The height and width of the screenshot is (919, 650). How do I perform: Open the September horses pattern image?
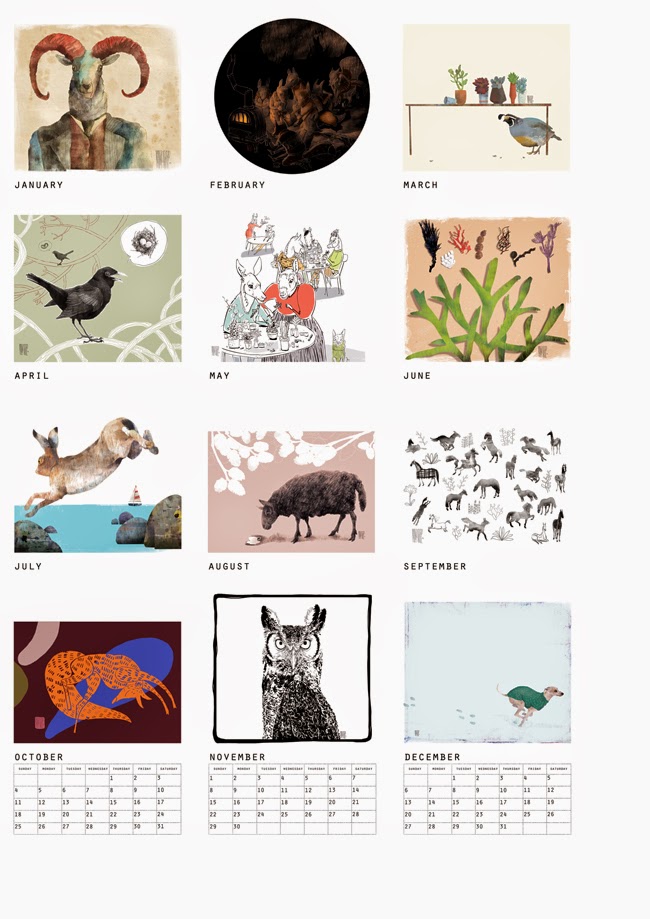486,486
